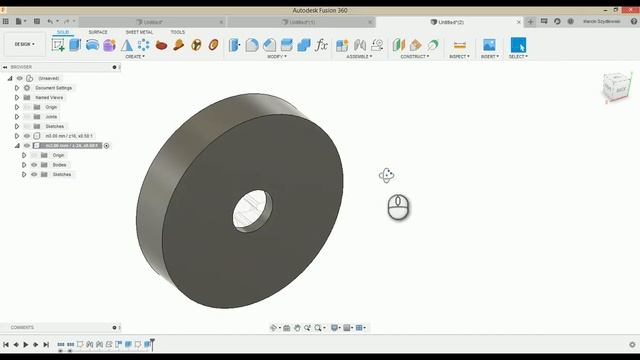Toggle visibility of Sketches under highlighted component
640x360 pixels.
pos(34,174)
